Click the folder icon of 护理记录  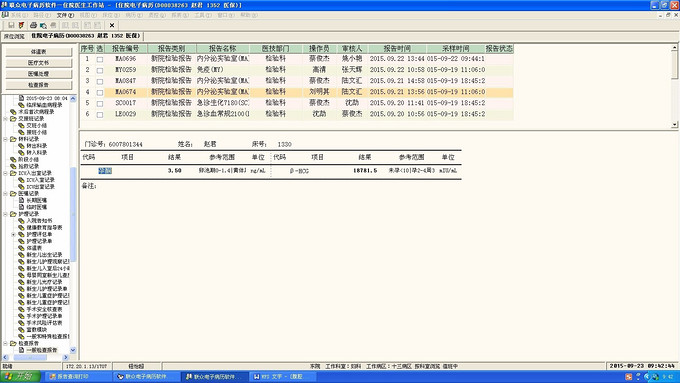[x=13, y=214]
